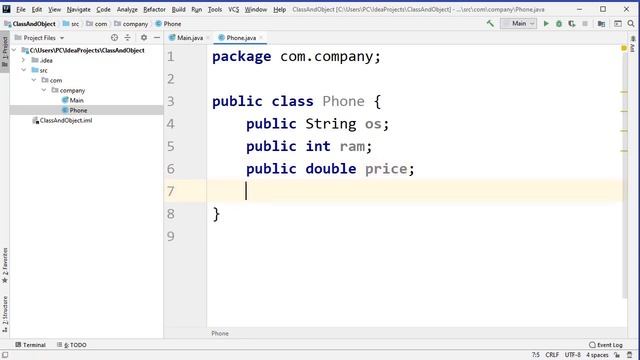This screenshot has height=360, width=640.
Task: Click the Collapse All icon in project panel
Action: click(127, 38)
